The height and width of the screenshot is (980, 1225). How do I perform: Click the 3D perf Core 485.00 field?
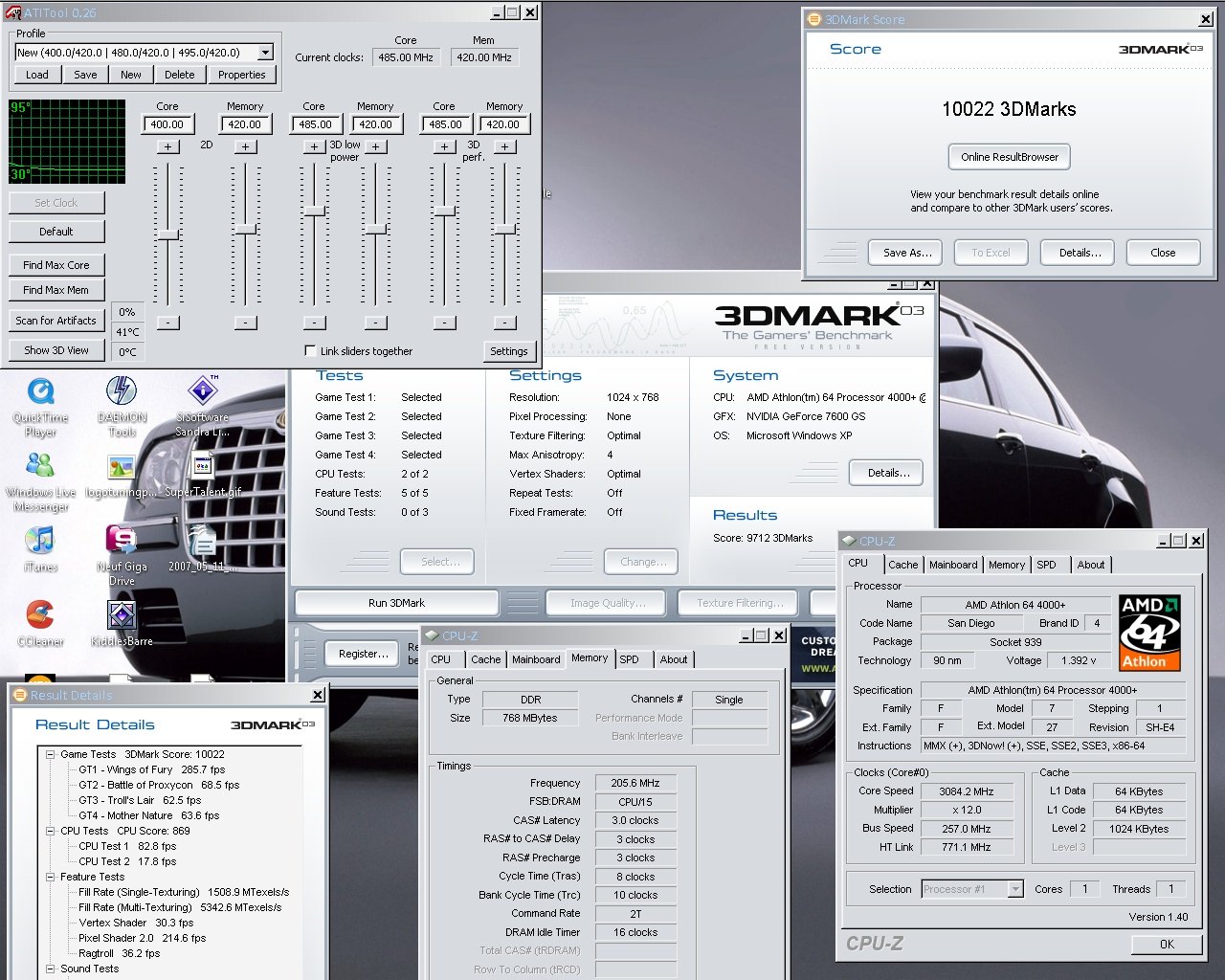(444, 124)
